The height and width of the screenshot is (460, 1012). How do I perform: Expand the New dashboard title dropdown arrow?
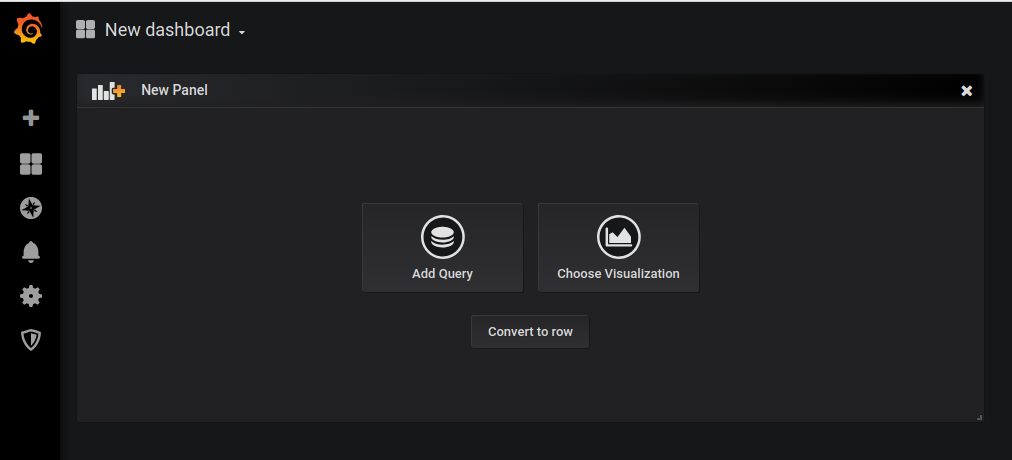click(242, 32)
